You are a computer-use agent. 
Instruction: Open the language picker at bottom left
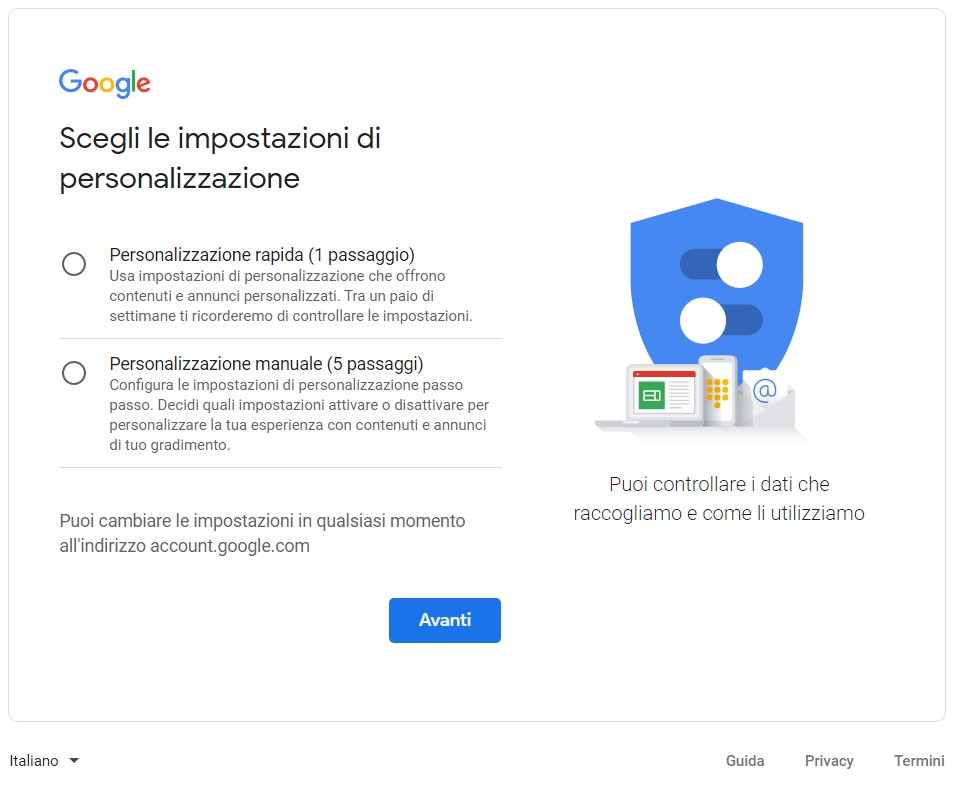click(45, 760)
